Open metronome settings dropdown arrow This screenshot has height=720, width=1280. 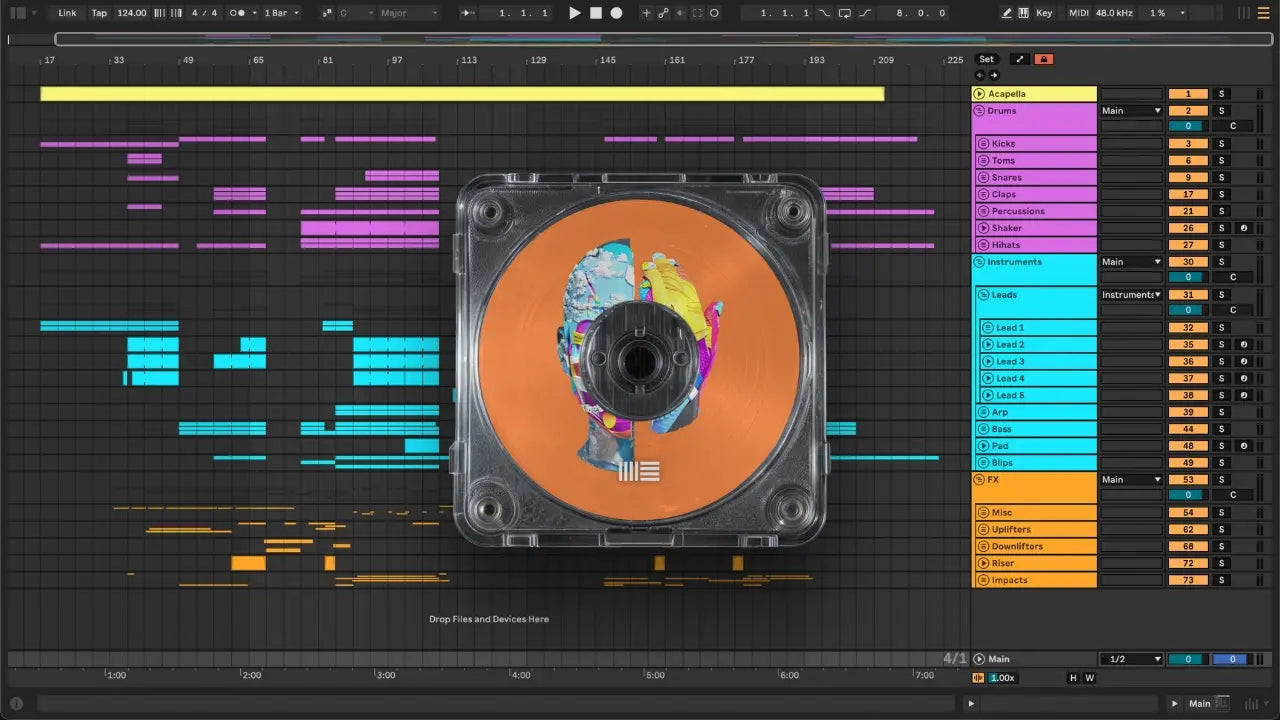[254, 13]
